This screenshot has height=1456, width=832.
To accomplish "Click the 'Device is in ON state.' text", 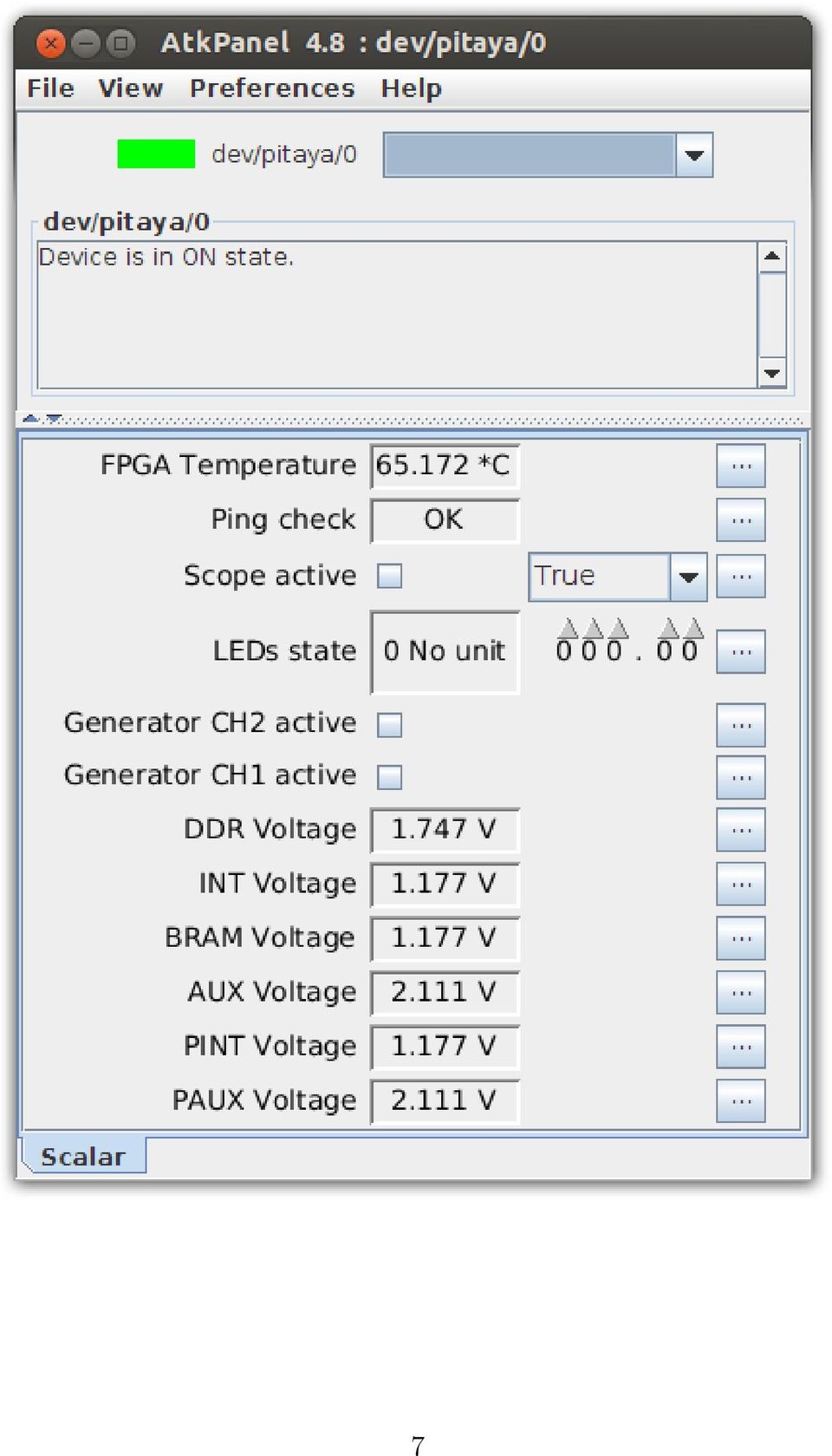I will [166, 258].
